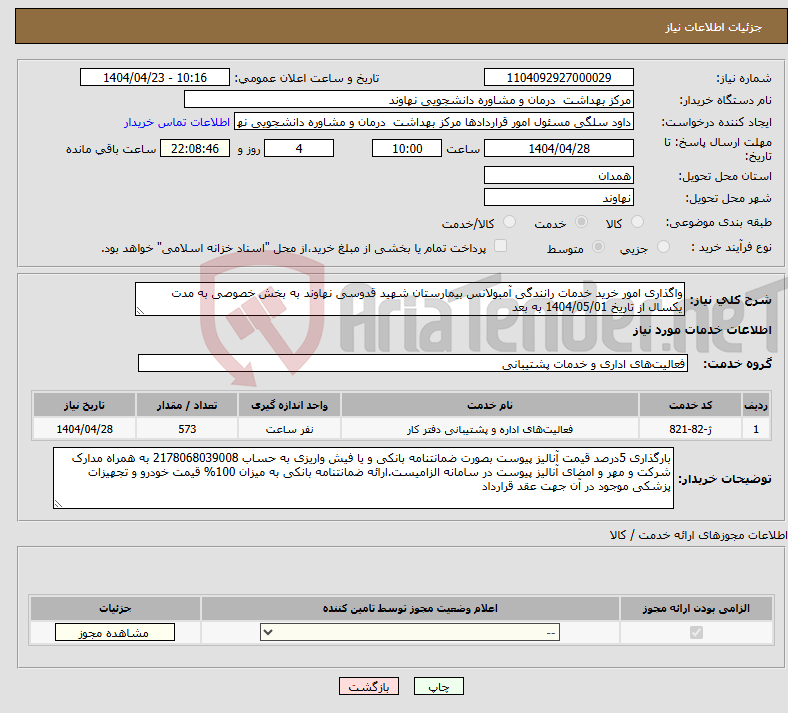Click the remaining days field 4

[299, 148]
